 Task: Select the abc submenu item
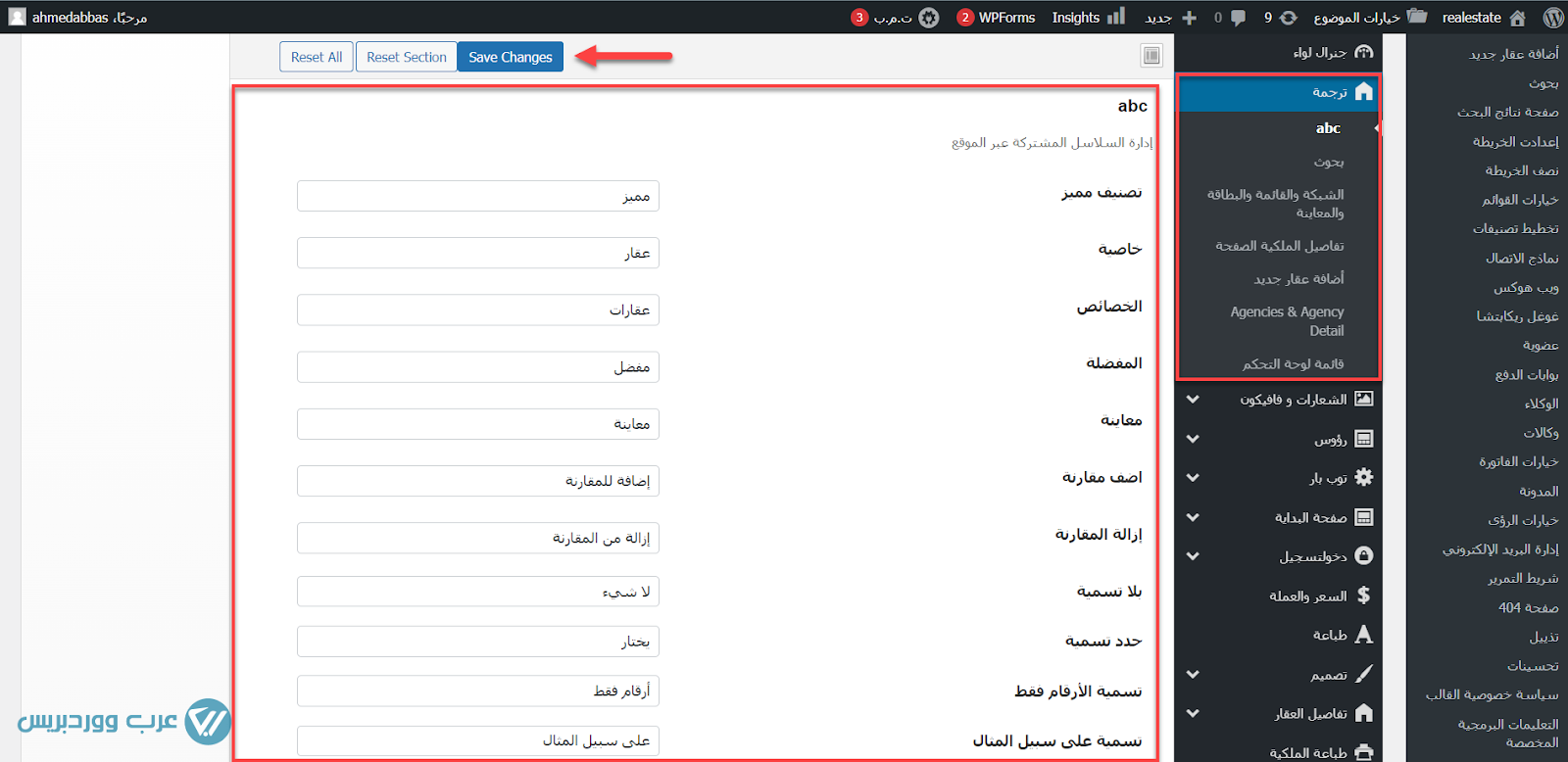(1328, 128)
